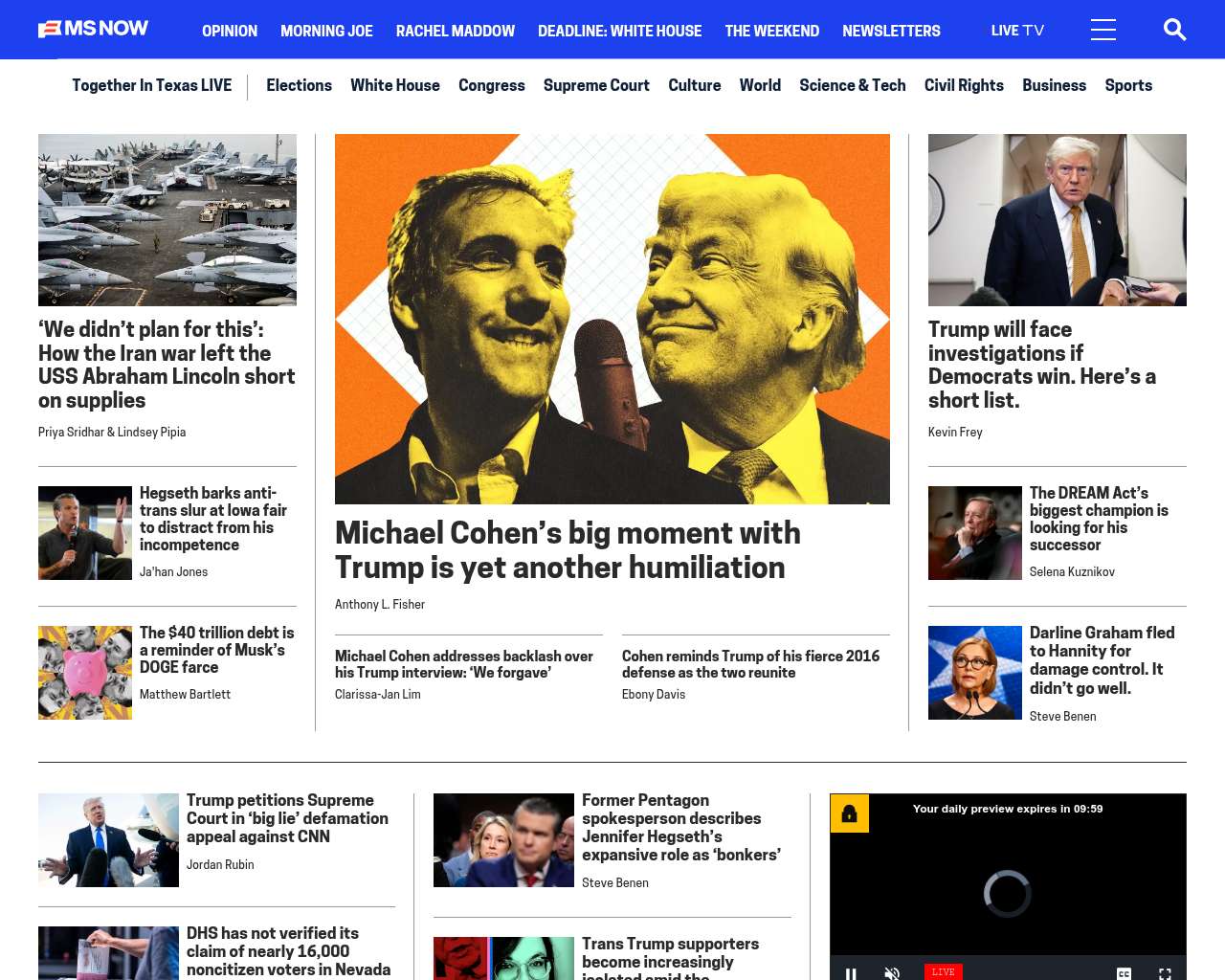This screenshot has height=980, width=1225.
Task: Read $40 trillion debt DOGE article
Action: pyautogui.click(x=217, y=650)
